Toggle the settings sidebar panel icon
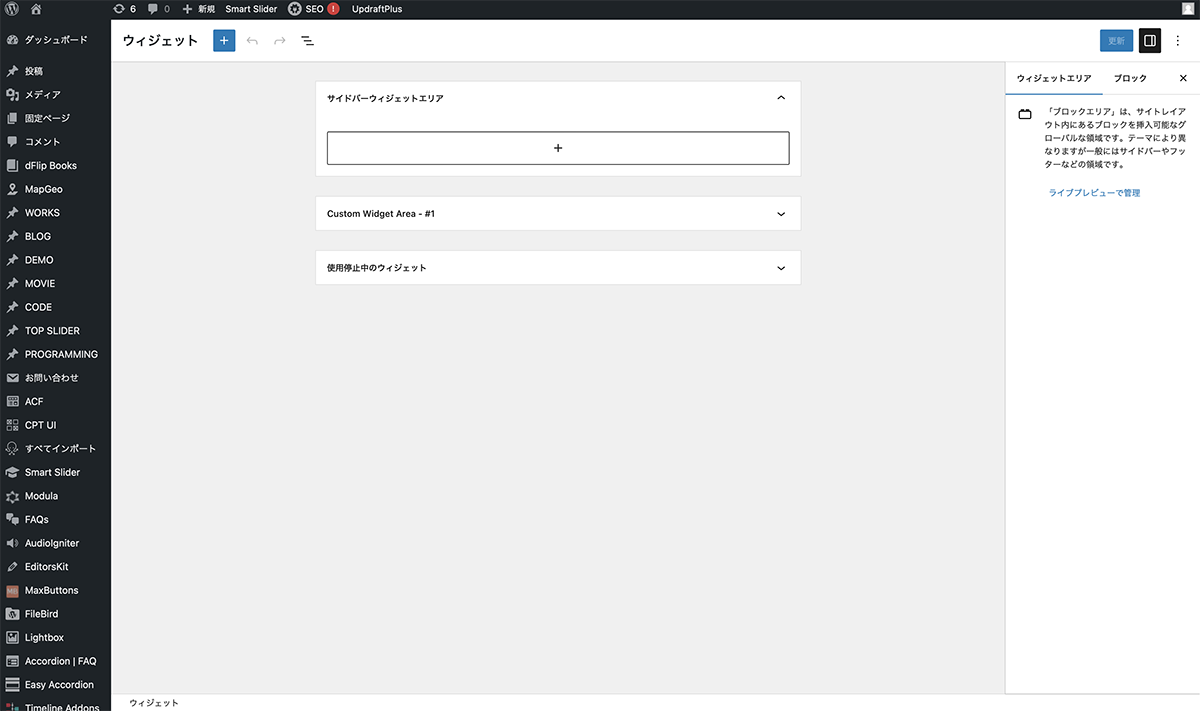 (x=1150, y=41)
